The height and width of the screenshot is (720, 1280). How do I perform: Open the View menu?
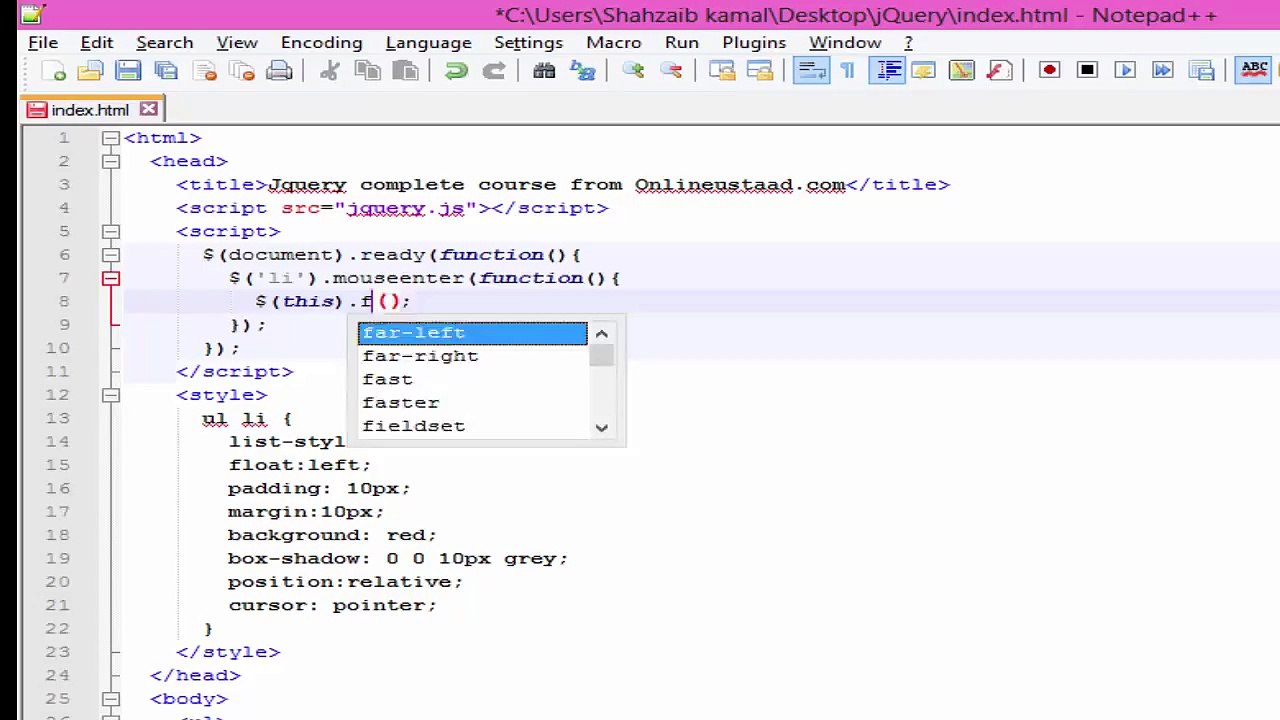tap(237, 42)
